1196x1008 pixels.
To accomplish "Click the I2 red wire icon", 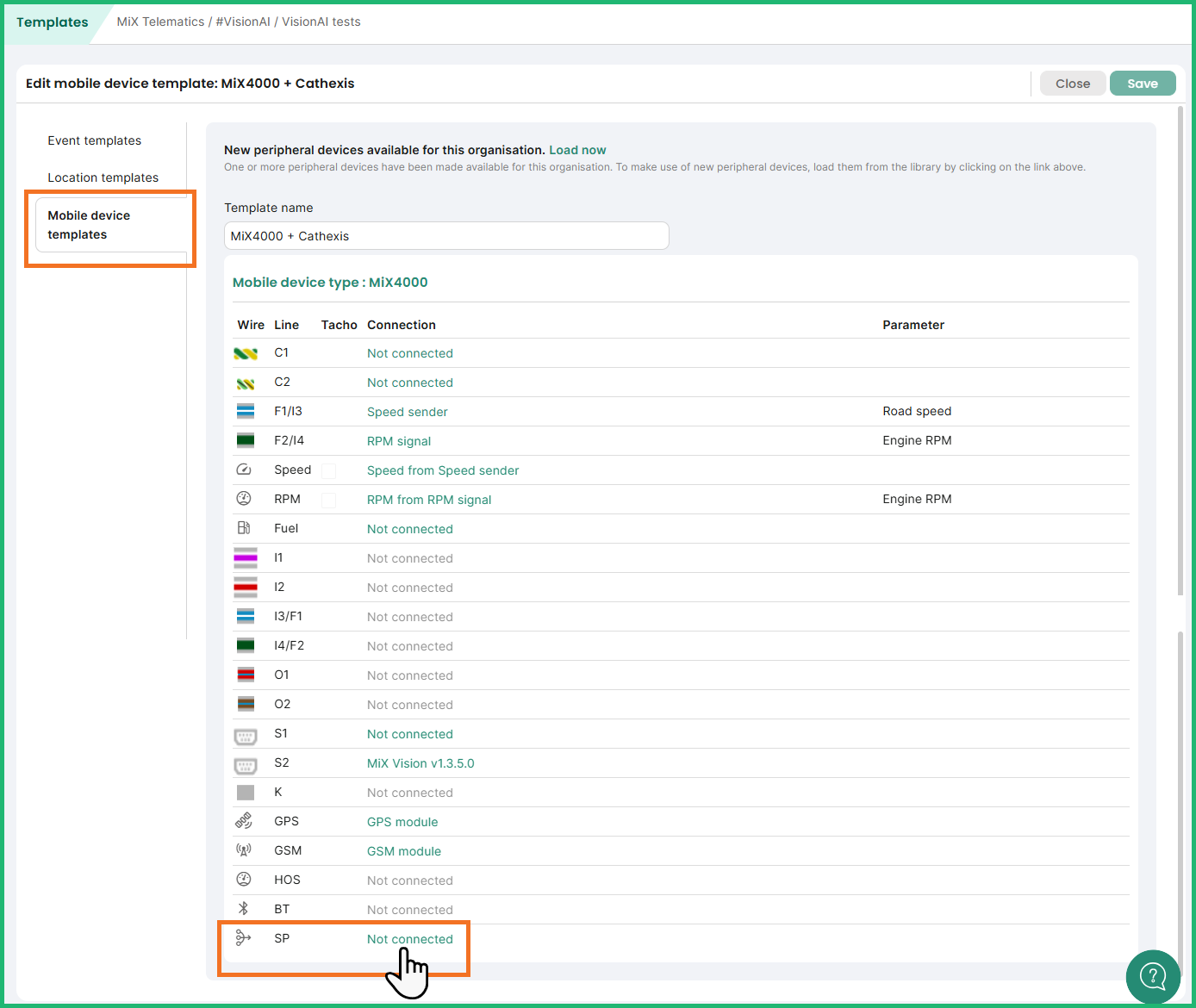I will (x=246, y=588).
